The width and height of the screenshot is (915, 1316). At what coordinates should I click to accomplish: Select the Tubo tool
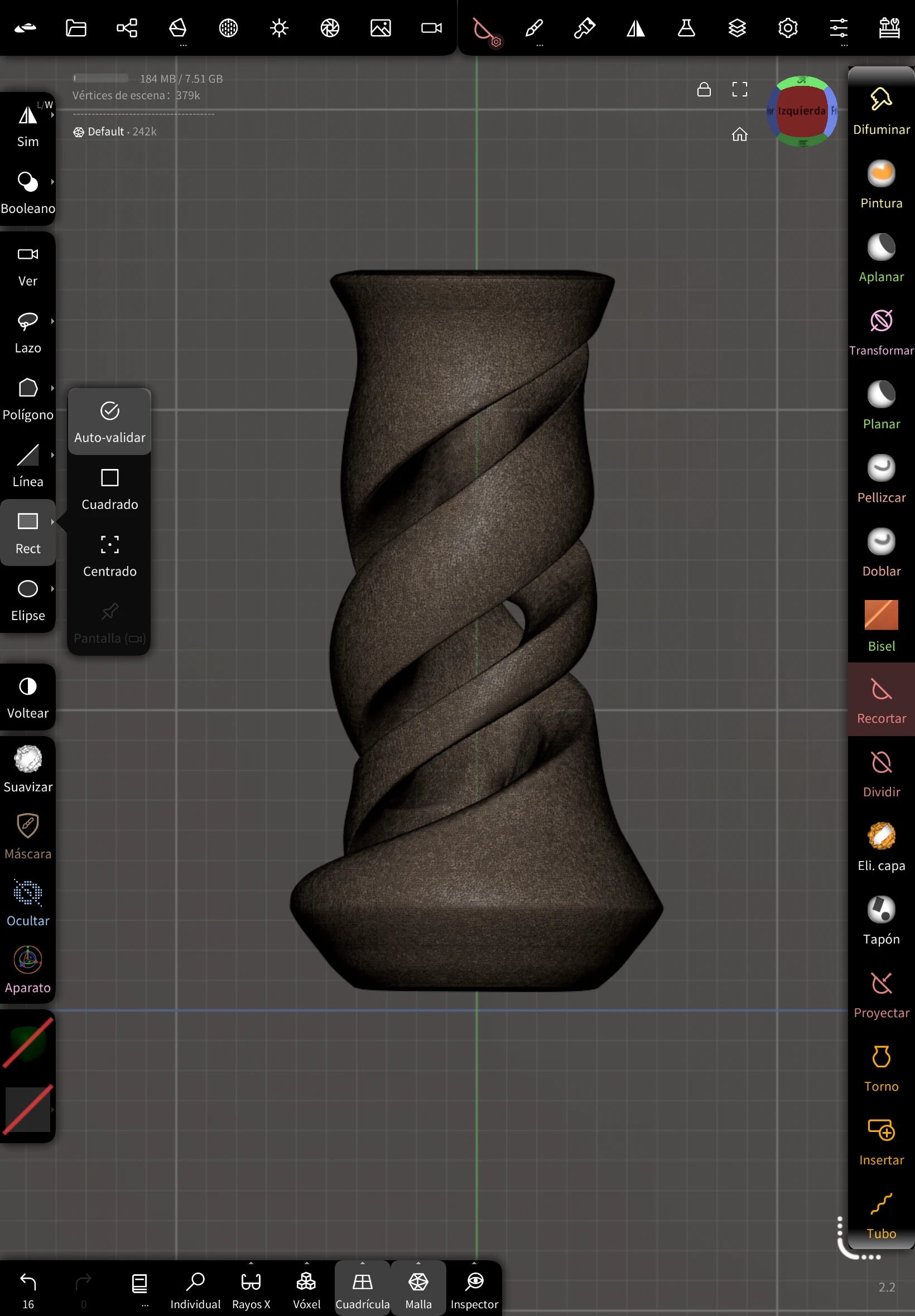tap(880, 1215)
